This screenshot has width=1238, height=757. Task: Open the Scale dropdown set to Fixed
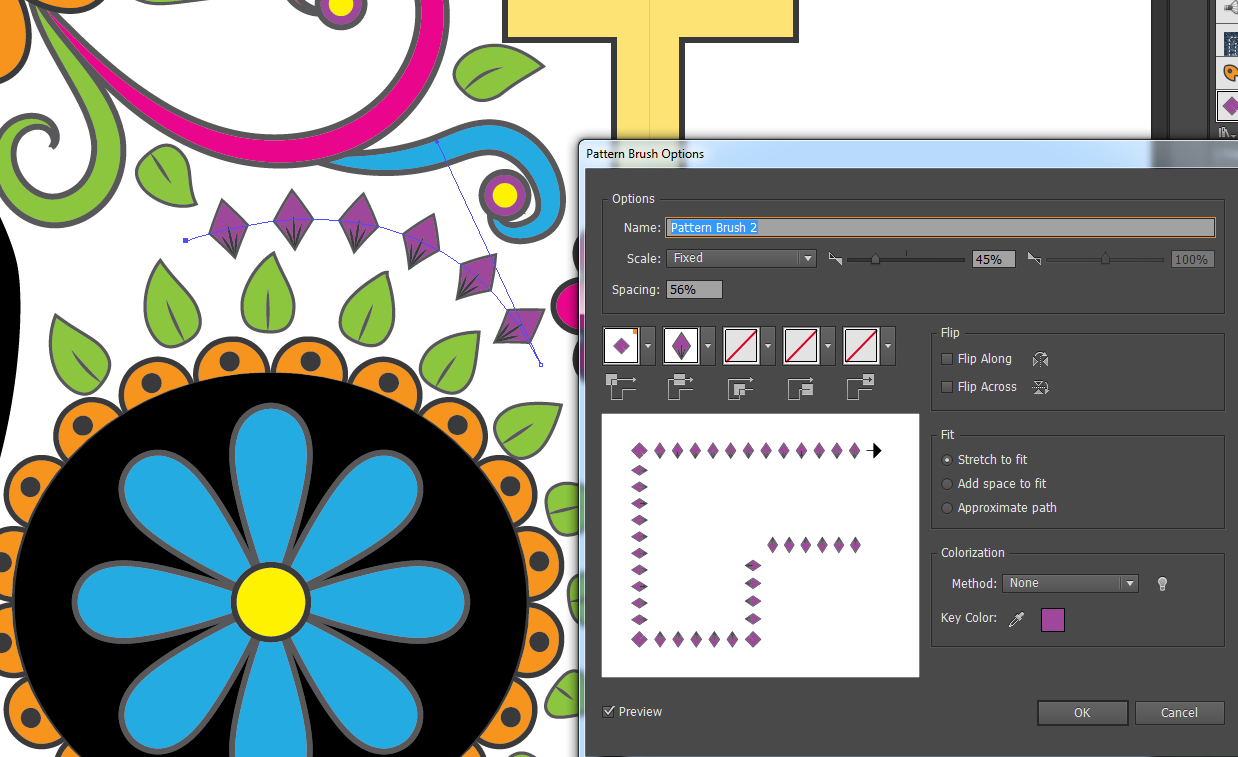tap(741, 259)
